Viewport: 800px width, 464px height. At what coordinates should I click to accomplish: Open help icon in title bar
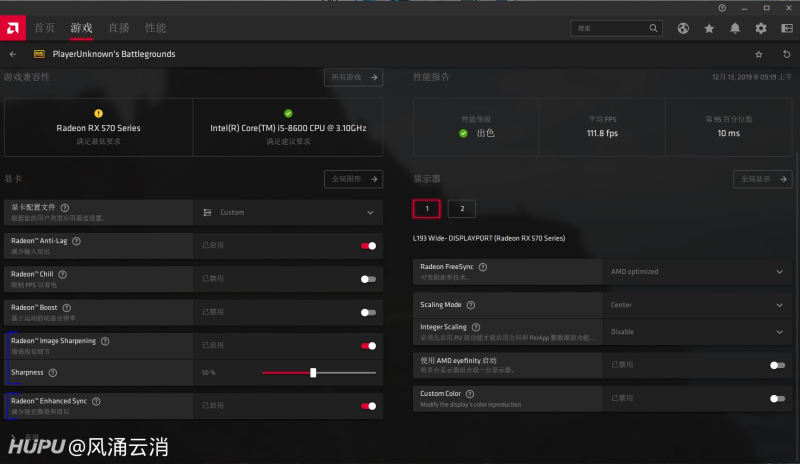coord(722,8)
